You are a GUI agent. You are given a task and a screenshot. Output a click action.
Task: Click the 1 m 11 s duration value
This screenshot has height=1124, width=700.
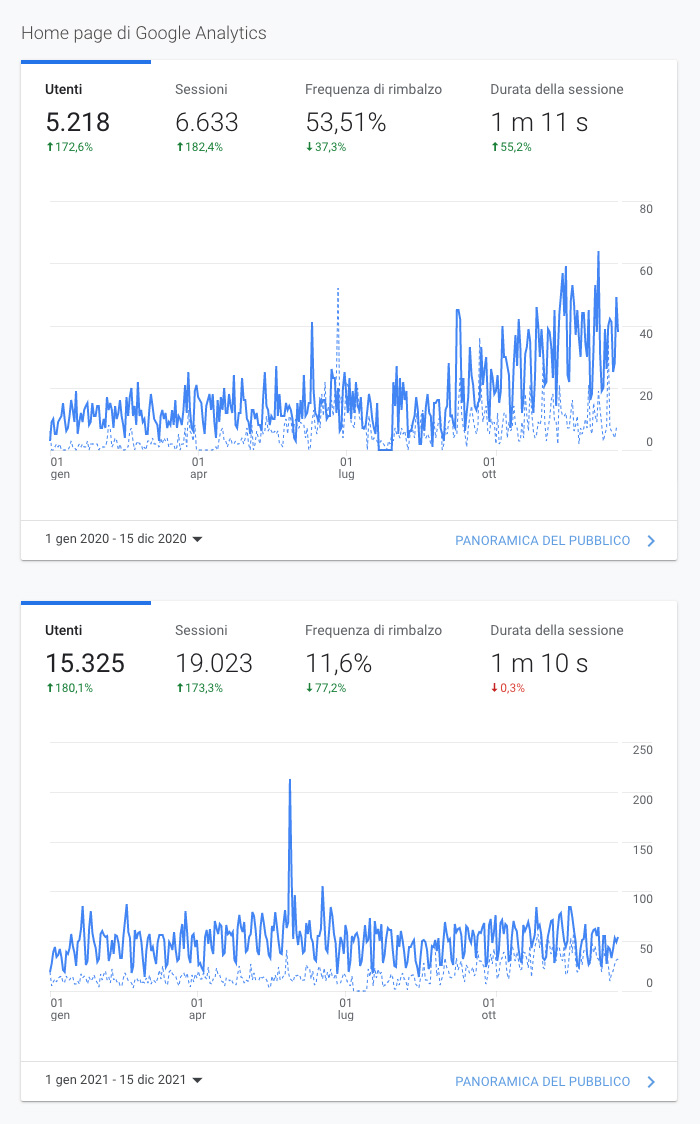click(539, 123)
